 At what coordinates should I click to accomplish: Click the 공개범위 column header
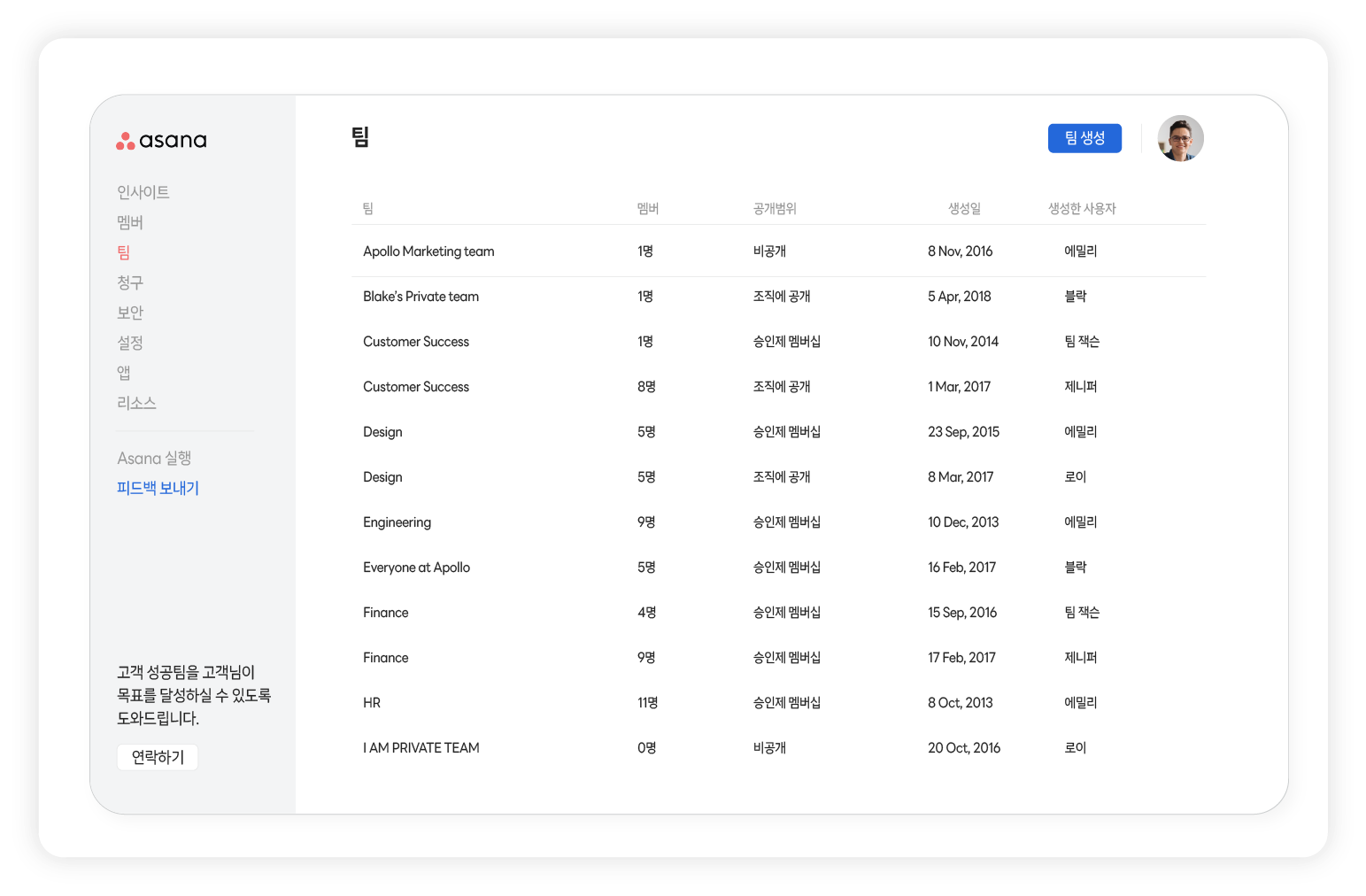click(x=775, y=209)
